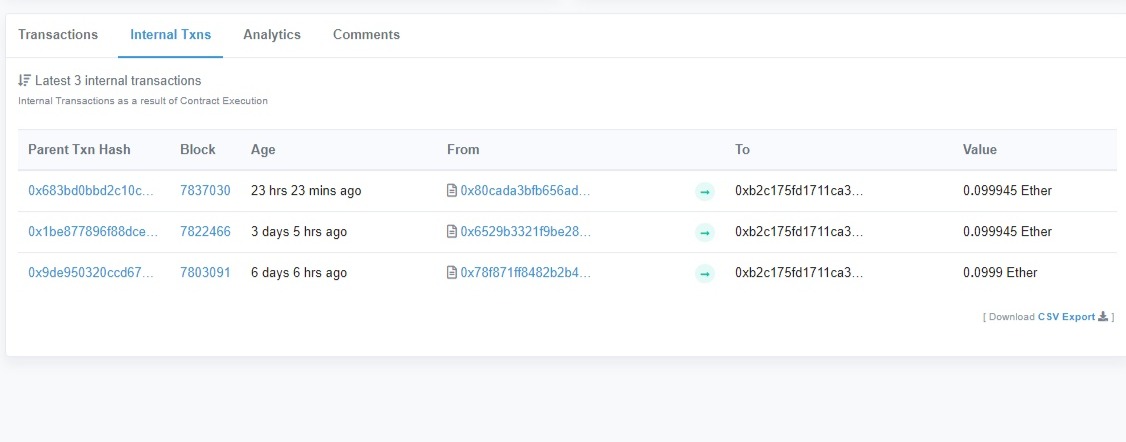
Task: Click contract file icon beside 0x78f871ff8482b2b4...
Action: [x=452, y=273]
